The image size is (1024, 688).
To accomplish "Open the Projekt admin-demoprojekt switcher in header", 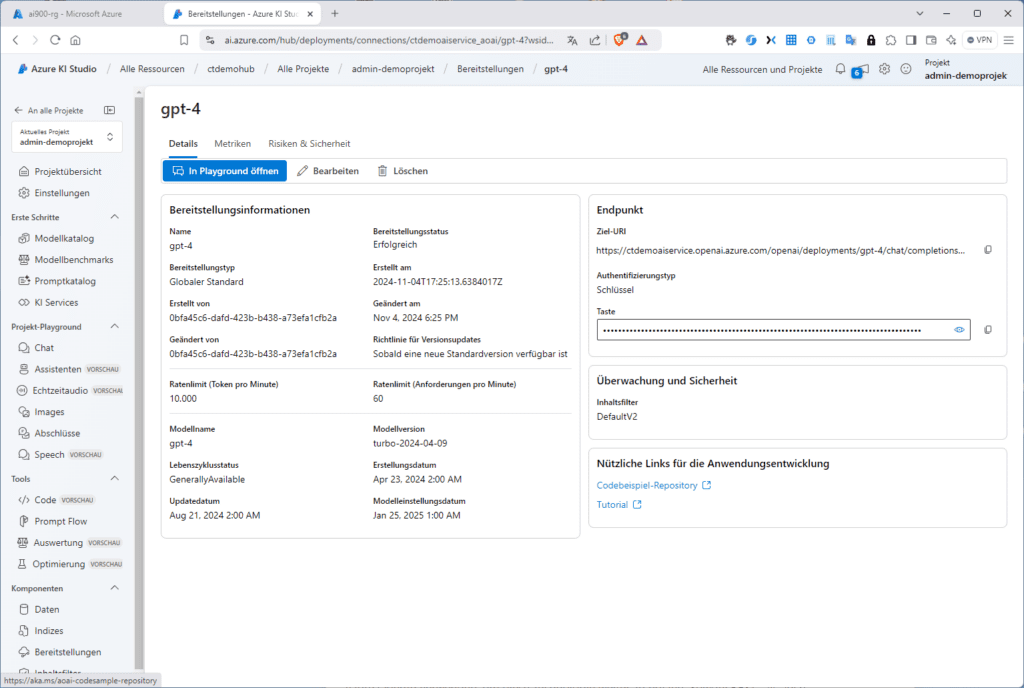I will click(x=965, y=69).
